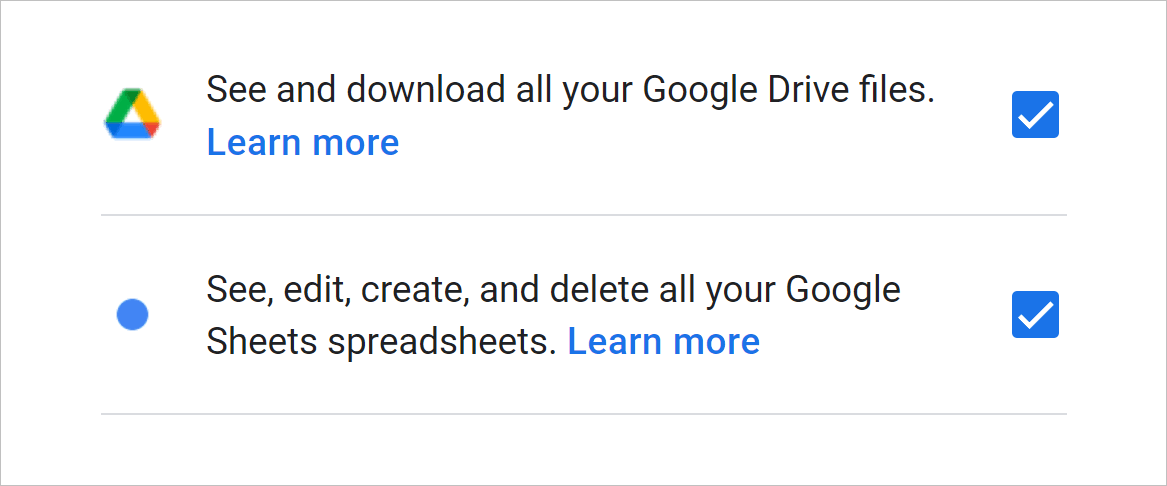This screenshot has height=486, width=1167.
Task: Toggle the checkbox beside the Sheets permission
Action: click(1035, 315)
